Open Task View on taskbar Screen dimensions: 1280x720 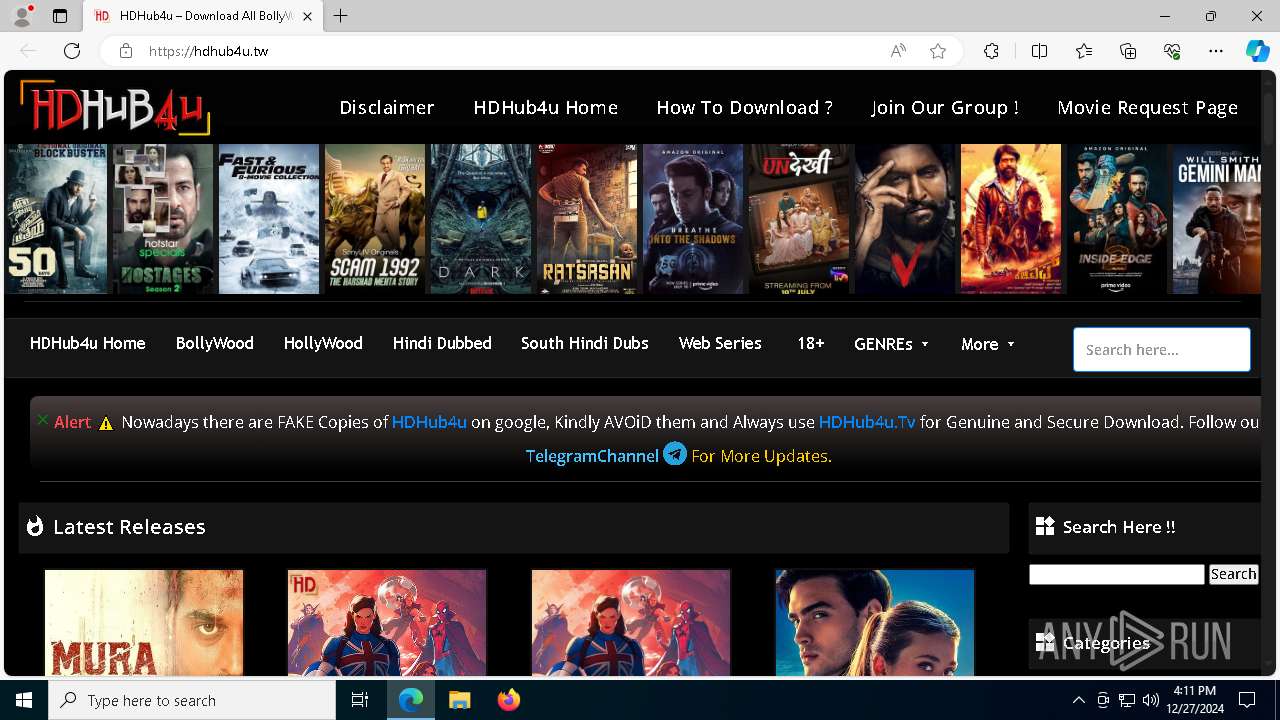360,700
